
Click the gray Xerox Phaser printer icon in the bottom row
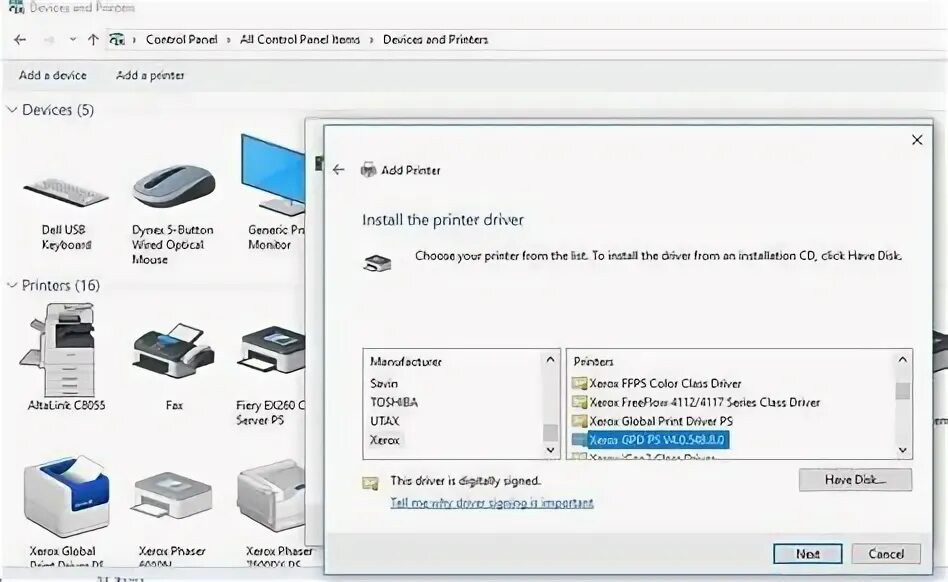tap(271, 496)
